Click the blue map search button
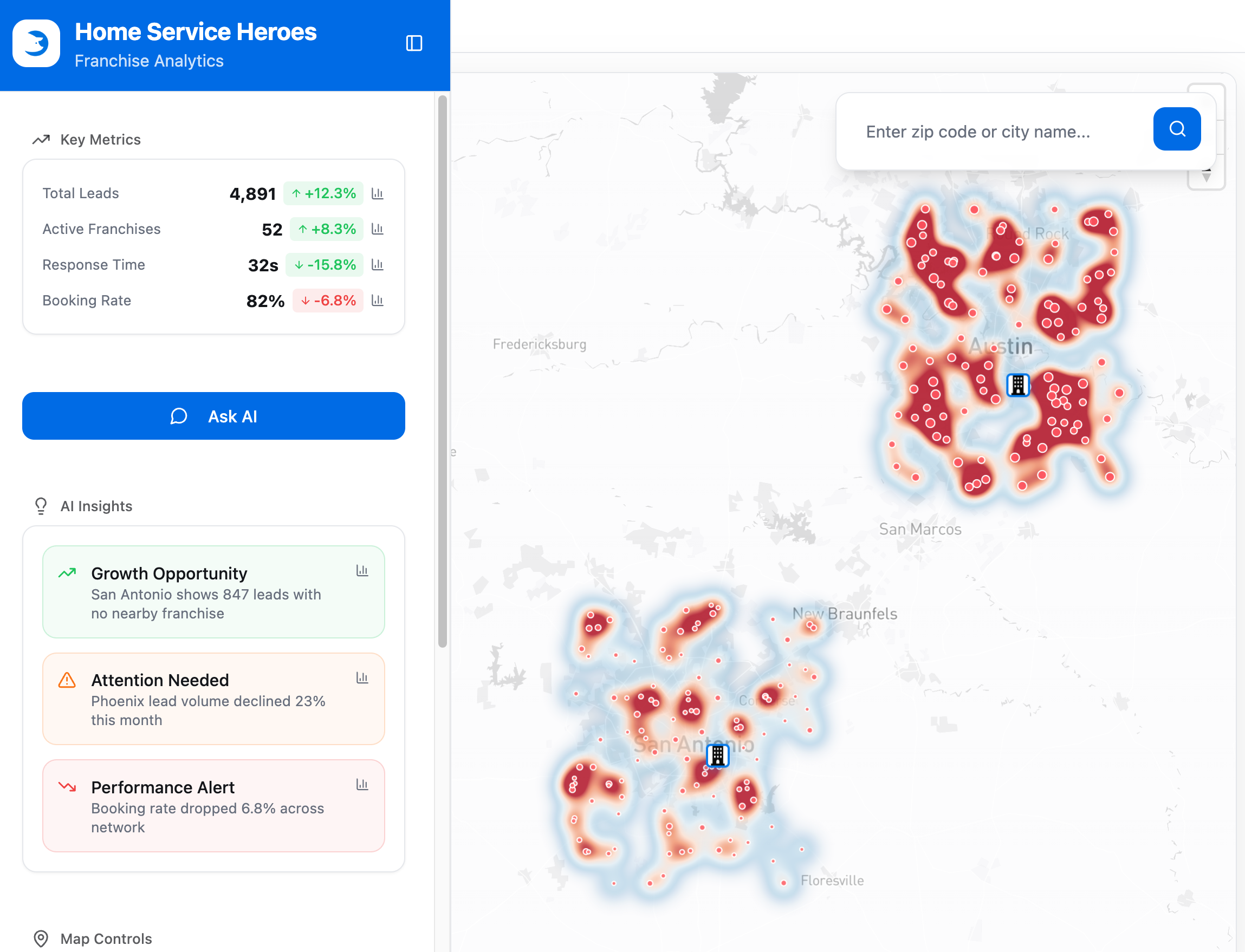 coord(1176,129)
